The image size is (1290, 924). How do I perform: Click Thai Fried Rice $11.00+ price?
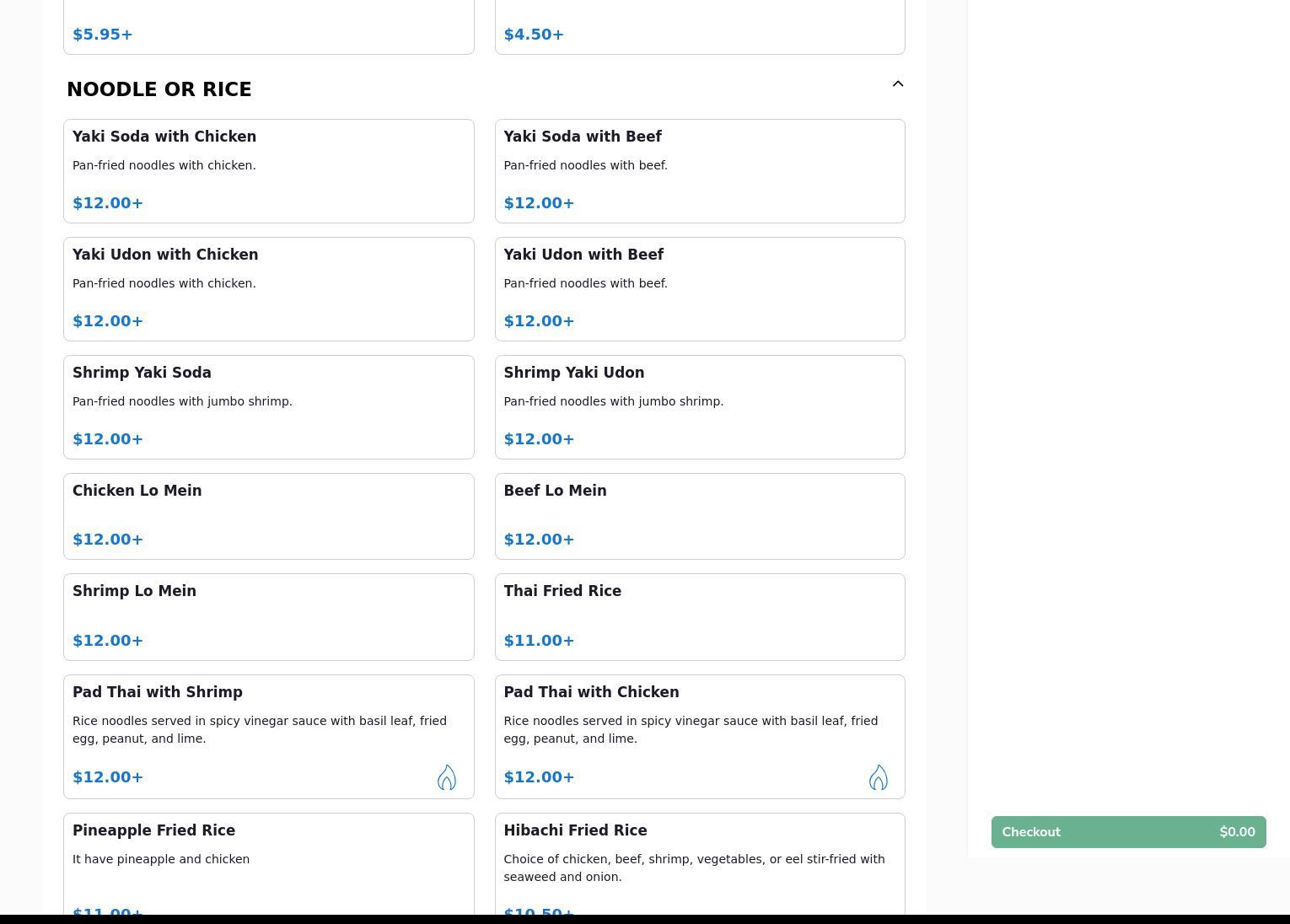tap(539, 641)
